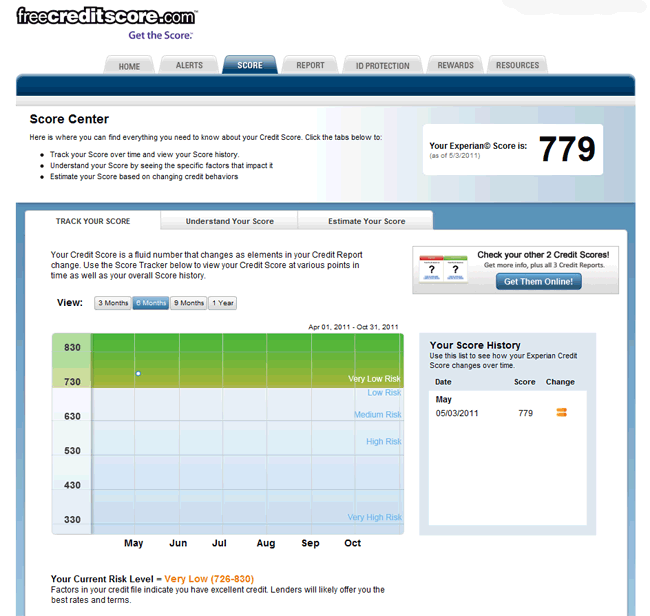Set chart view to 1 Year

tap(223, 303)
